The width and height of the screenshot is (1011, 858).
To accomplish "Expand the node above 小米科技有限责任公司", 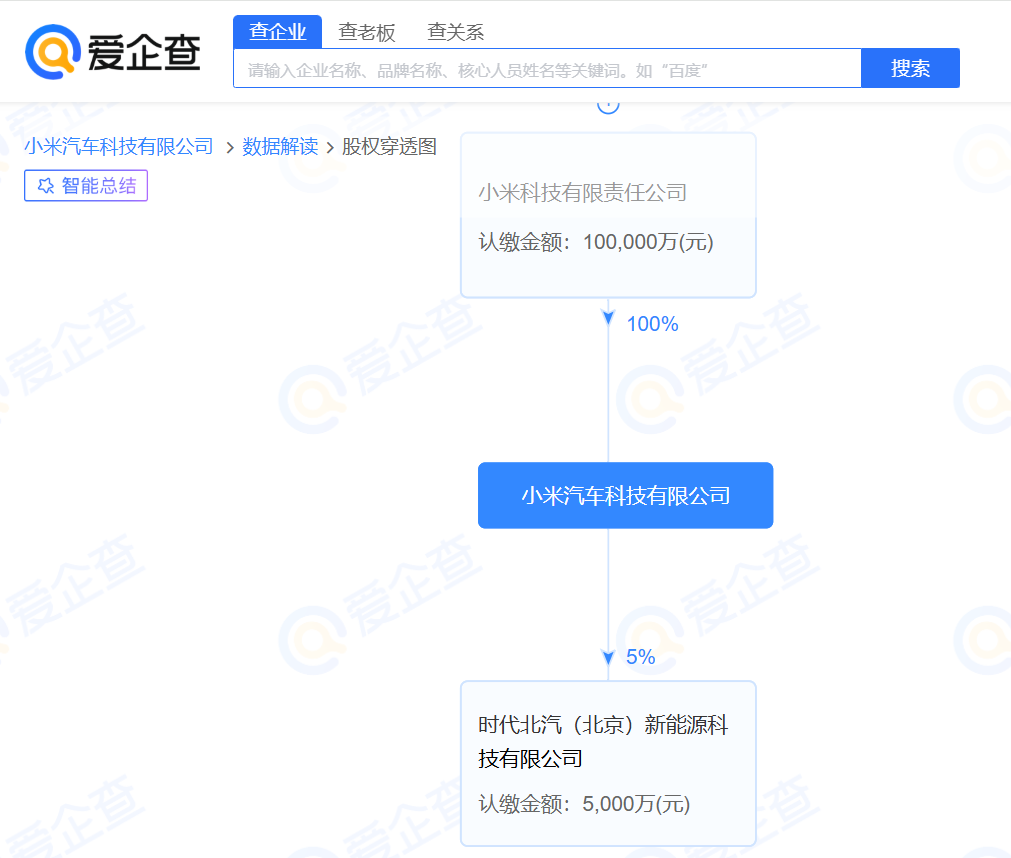I will pos(608,106).
